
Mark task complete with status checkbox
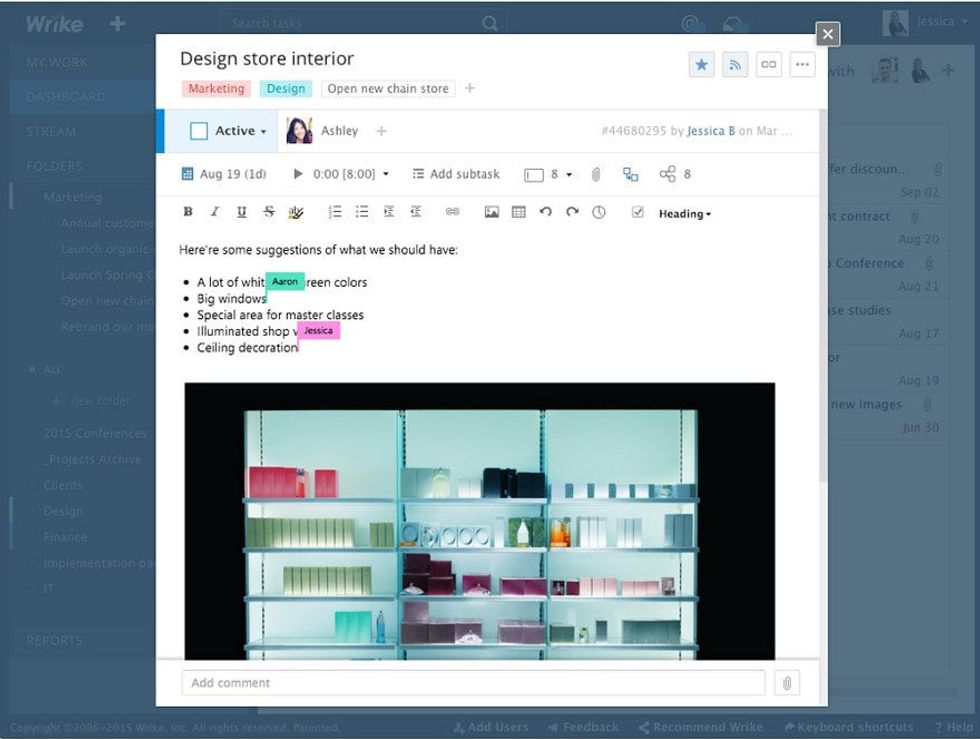198,131
